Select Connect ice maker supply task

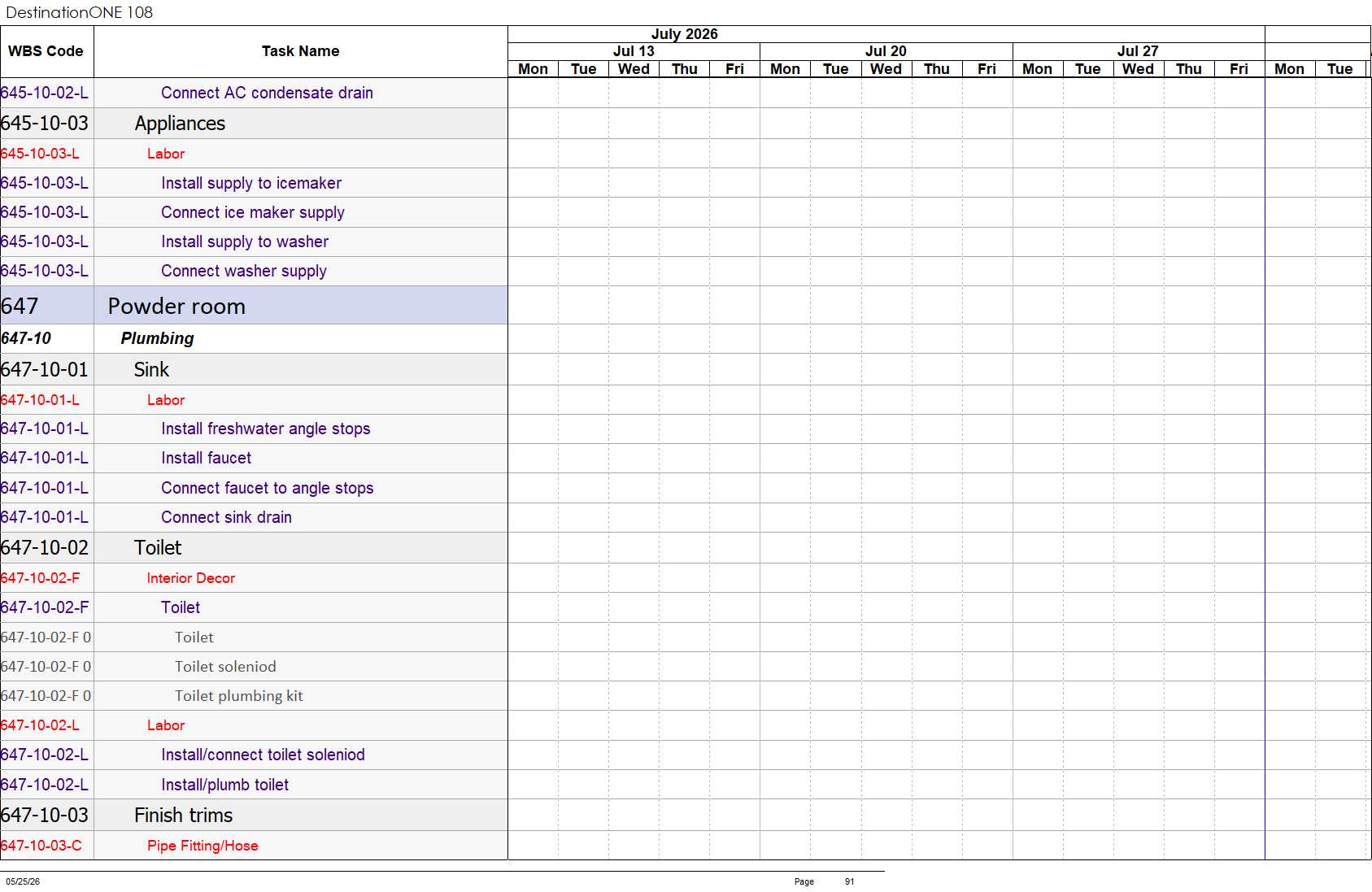[x=253, y=212]
